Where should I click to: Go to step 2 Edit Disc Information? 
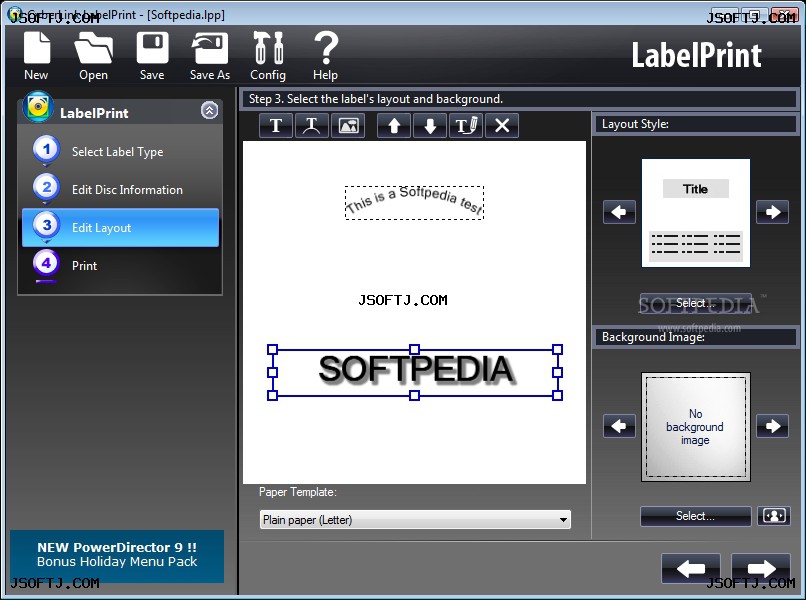coord(120,190)
